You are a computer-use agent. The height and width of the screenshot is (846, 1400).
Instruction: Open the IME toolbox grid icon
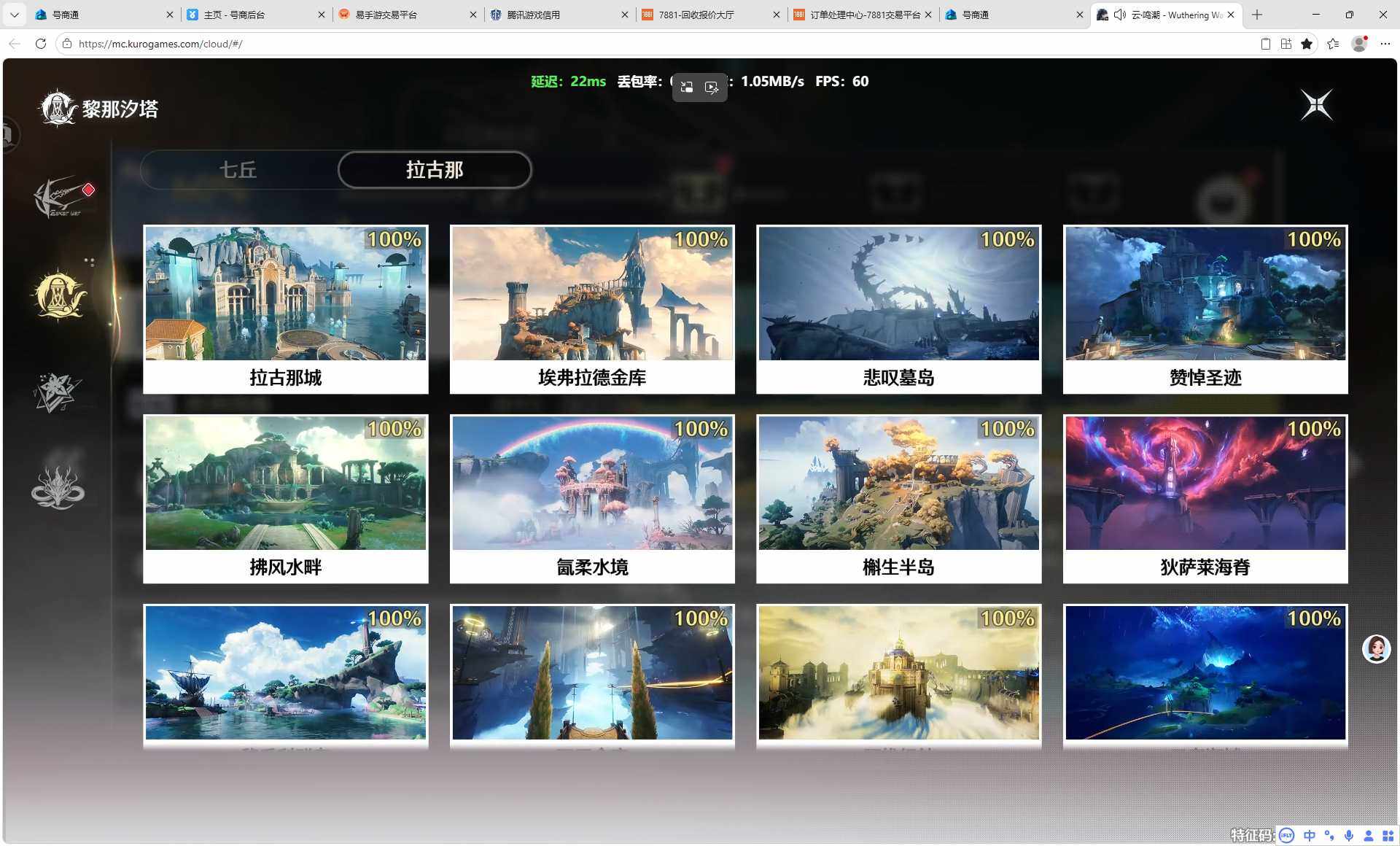point(1388,836)
